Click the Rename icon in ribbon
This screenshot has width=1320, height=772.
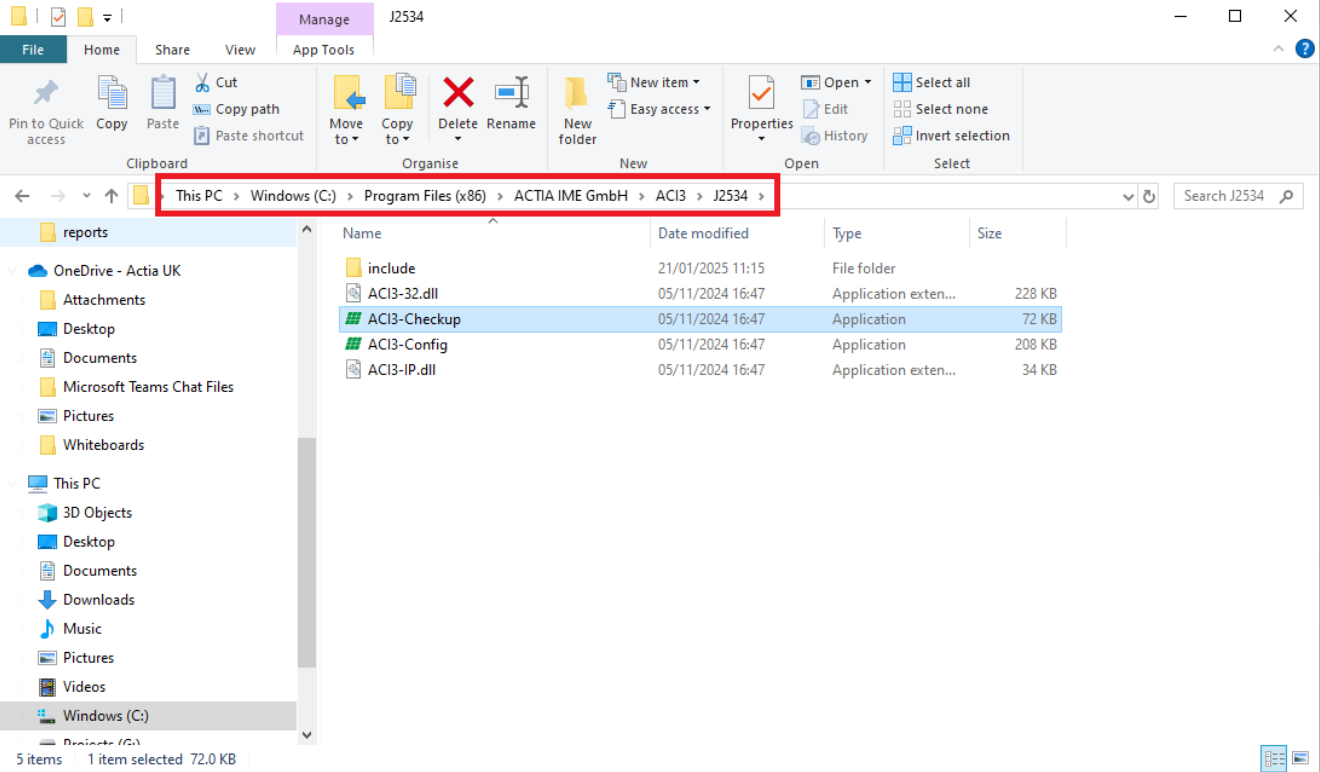[x=511, y=93]
